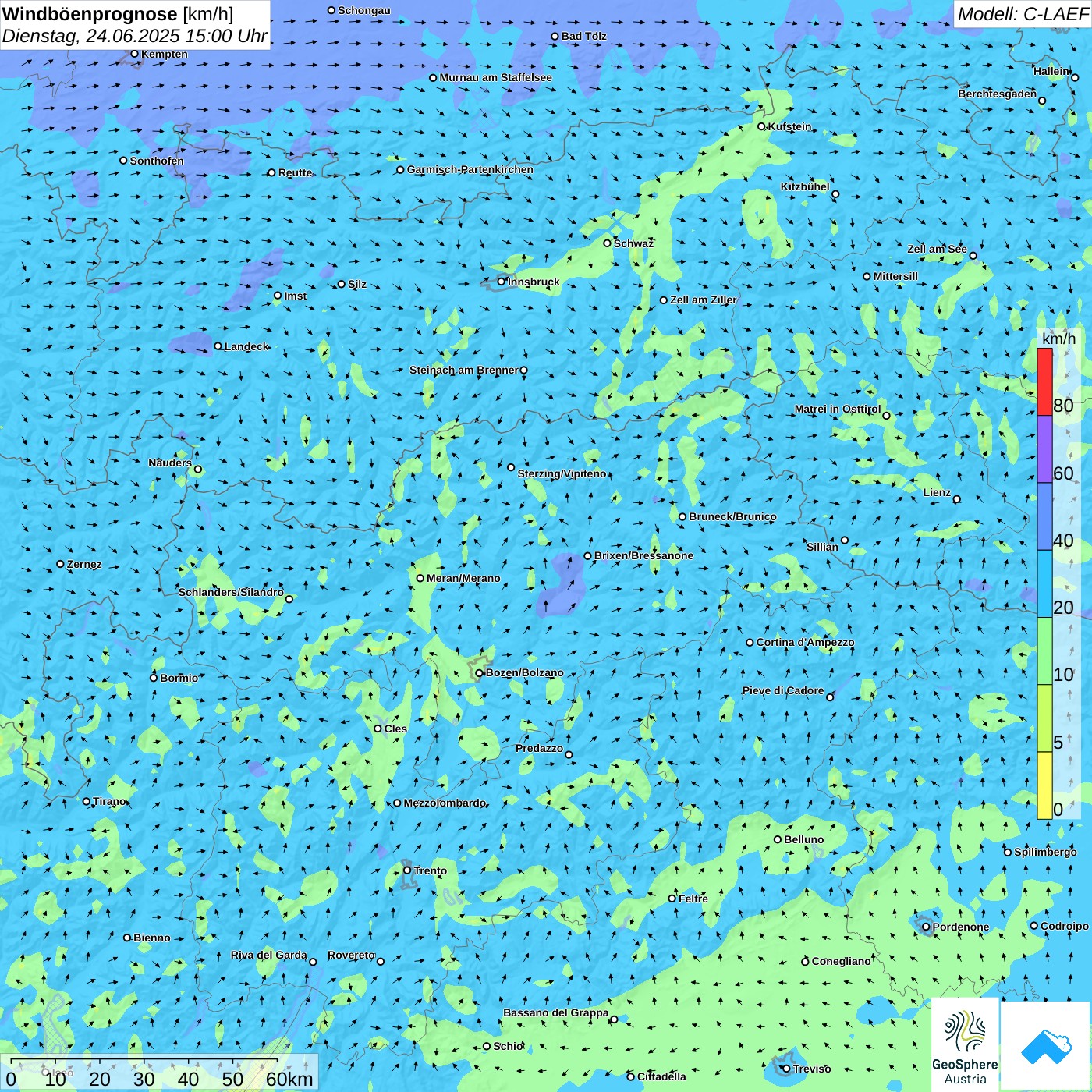This screenshot has width=1092, height=1092.
Task: Click the Modell: C-LAEF label
Action: [1023, 14]
